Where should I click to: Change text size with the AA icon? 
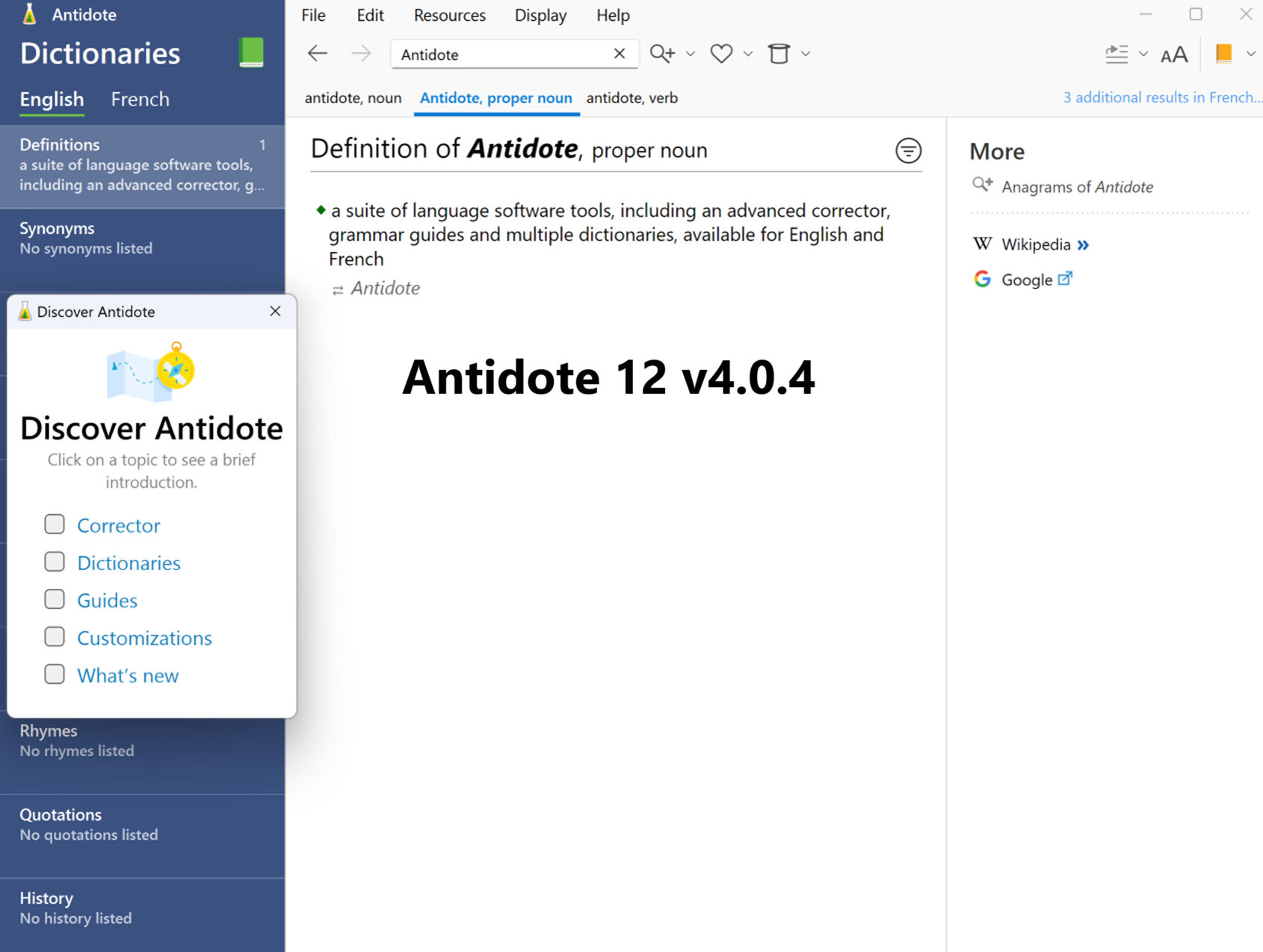point(1174,55)
